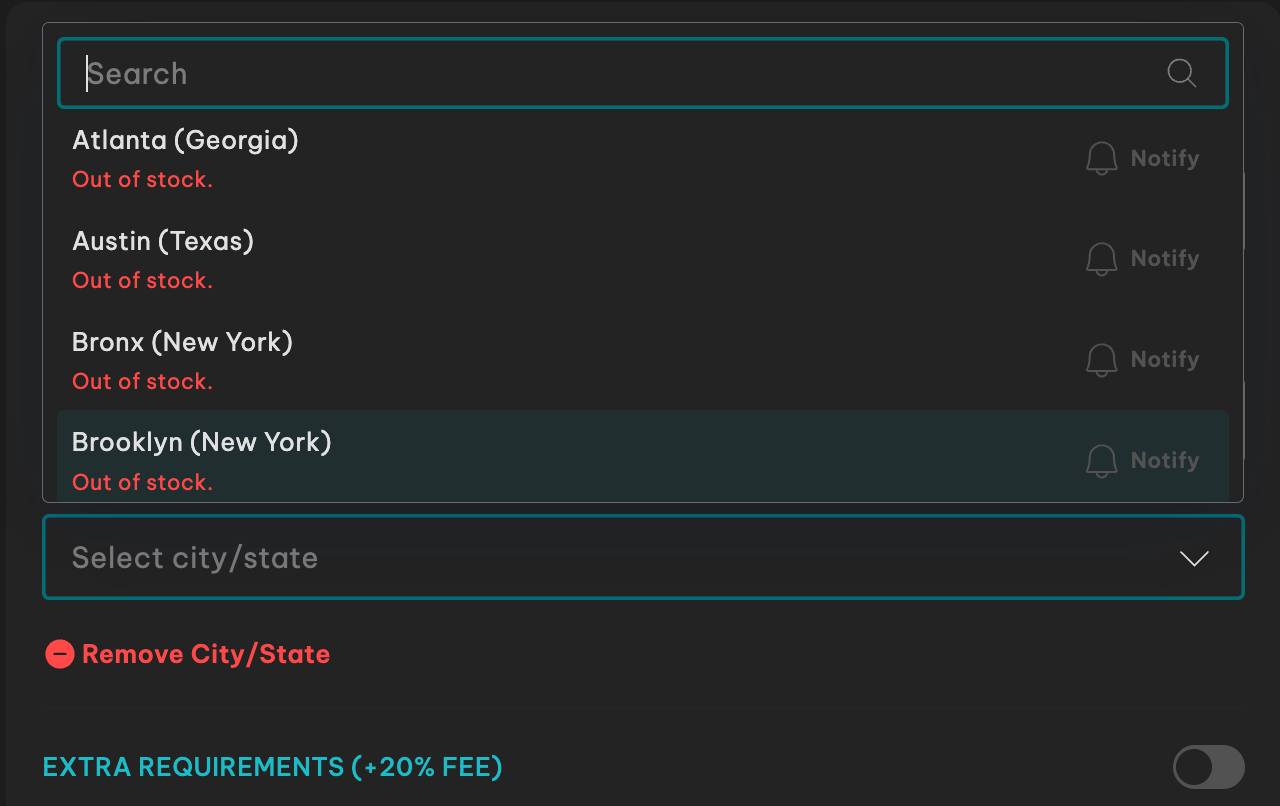Screen dimensions: 1280x806
Task: Expand the Select city/state chevron arrow
Action: click(1194, 558)
